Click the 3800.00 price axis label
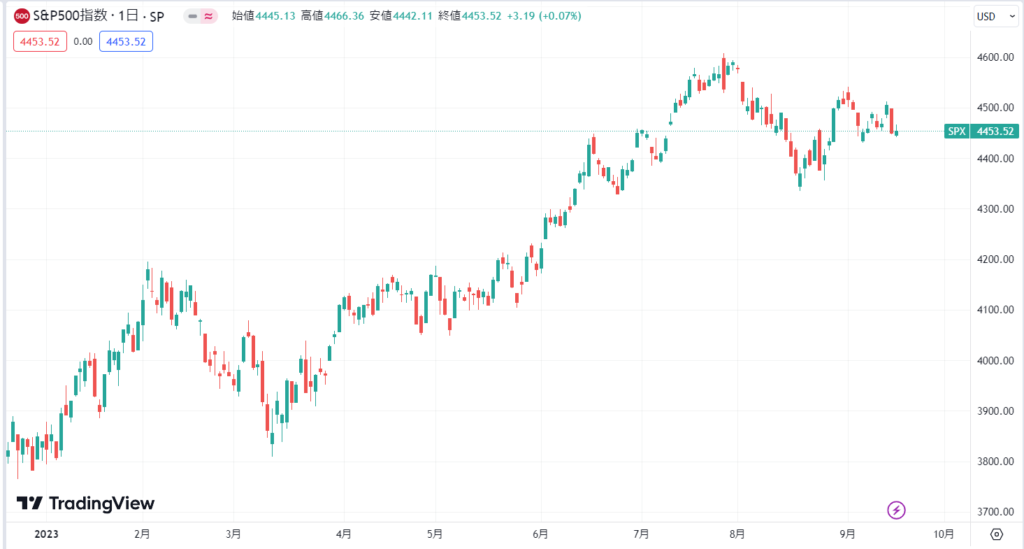 (x=995, y=462)
